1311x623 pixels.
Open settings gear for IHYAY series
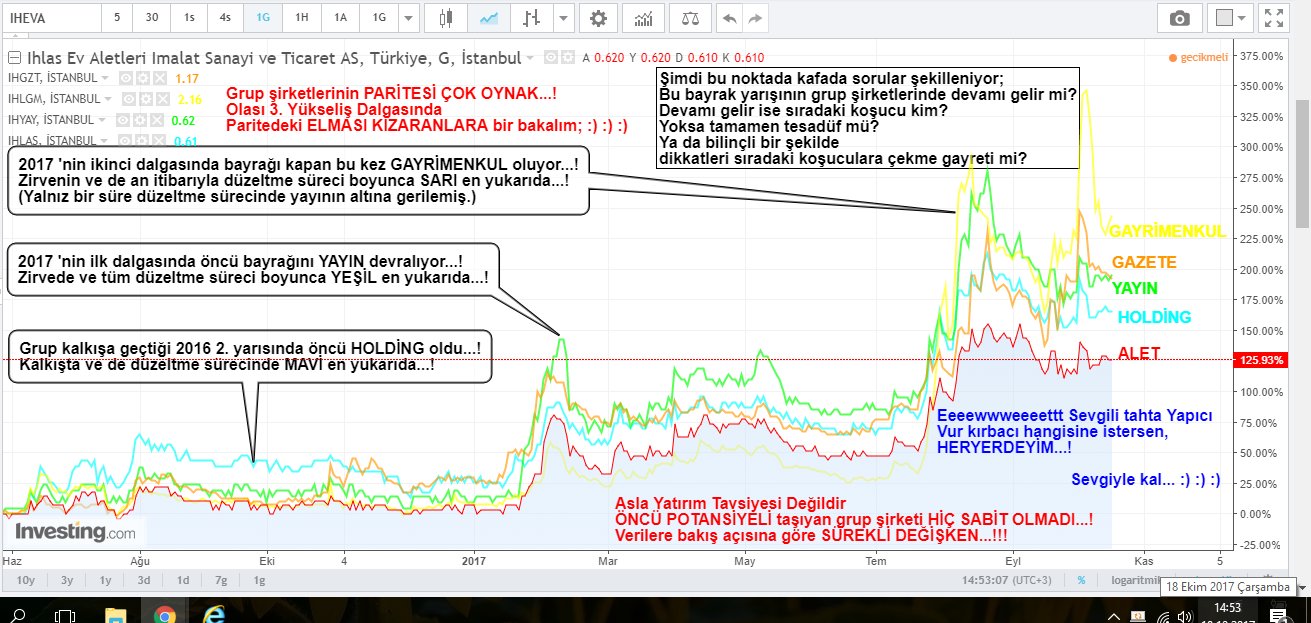[x=139, y=120]
